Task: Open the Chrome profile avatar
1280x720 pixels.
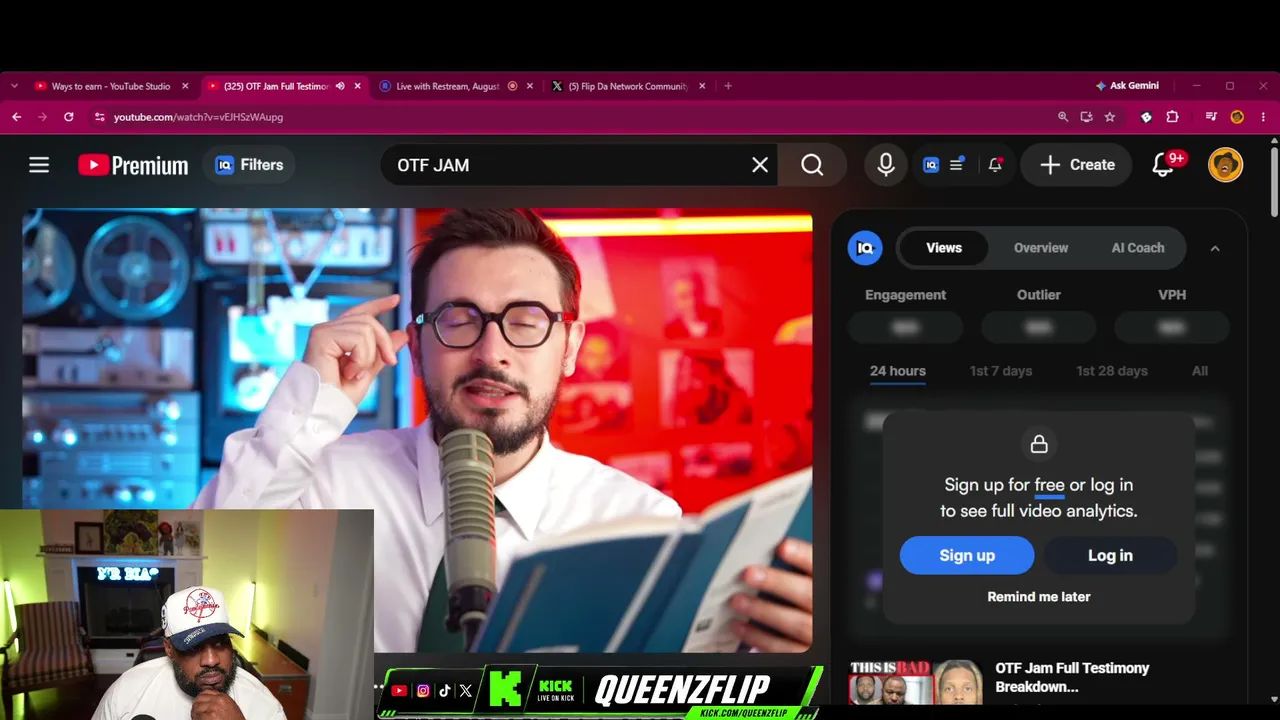Action: [1237, 117]
